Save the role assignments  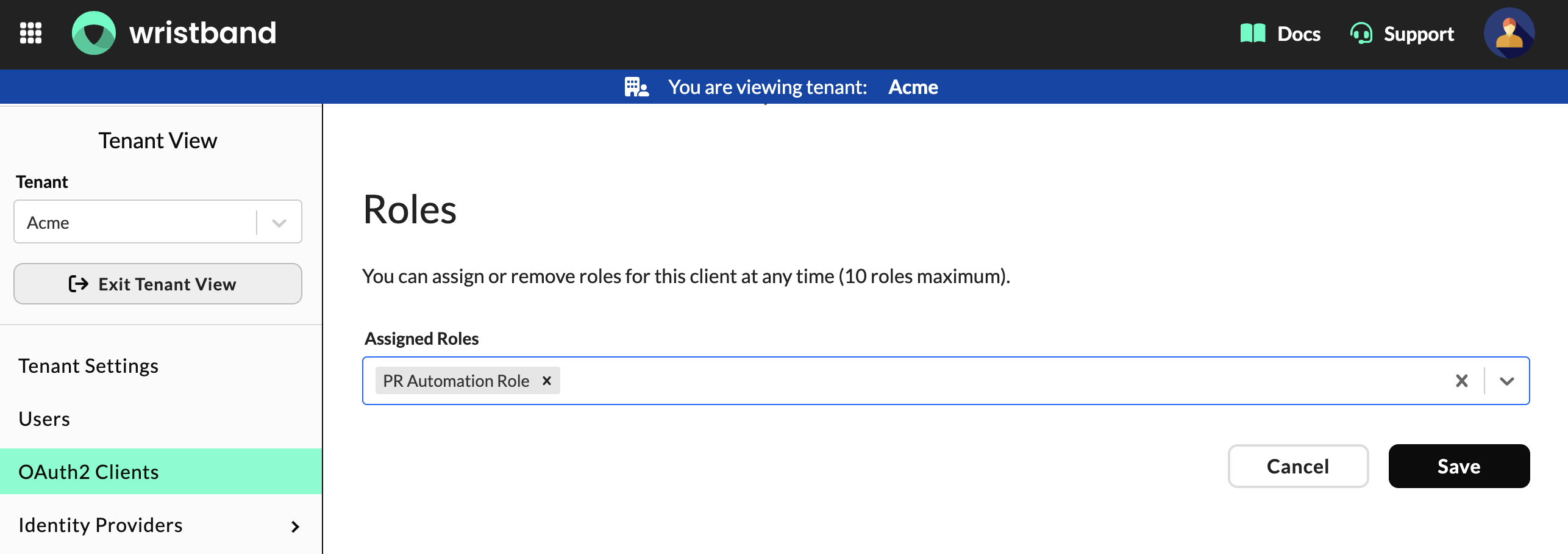click(x=1459, y=466)
